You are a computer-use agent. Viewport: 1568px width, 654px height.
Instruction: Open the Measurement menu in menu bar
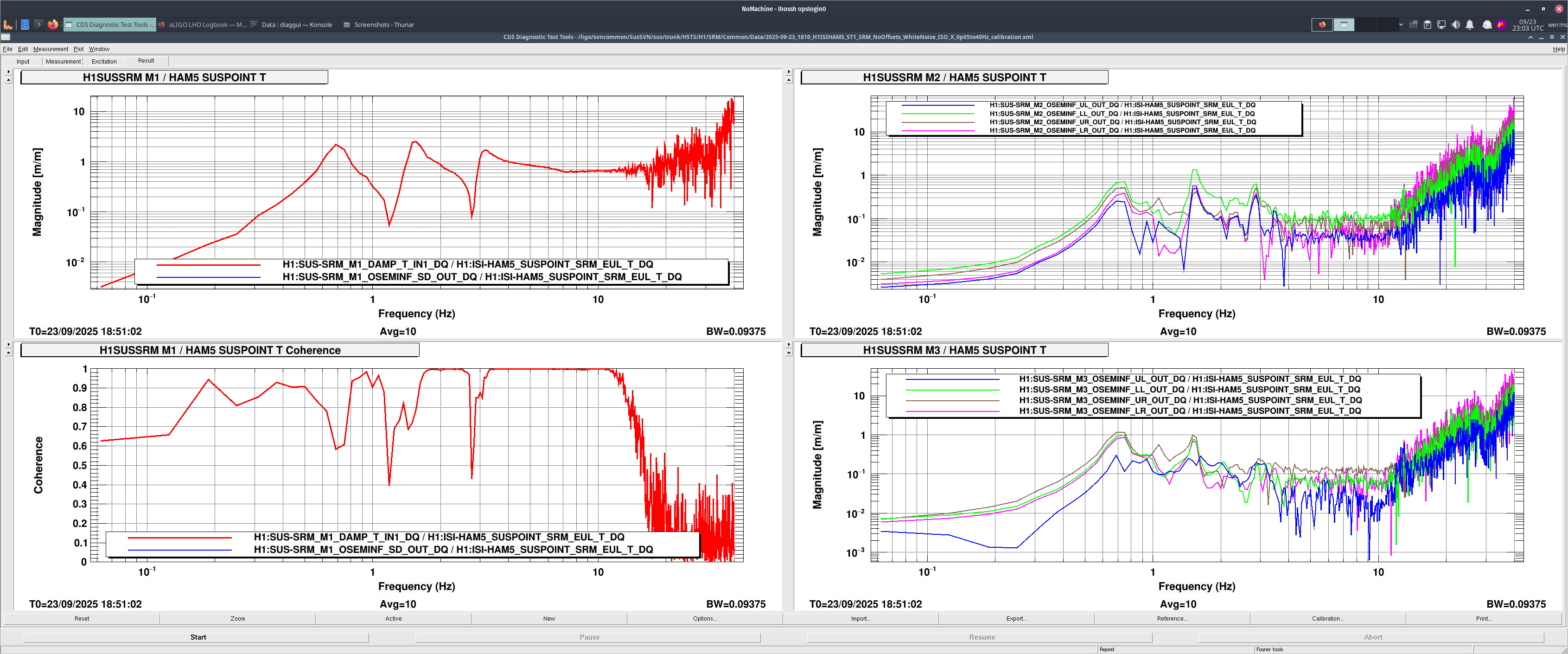(x=51, y=49)
